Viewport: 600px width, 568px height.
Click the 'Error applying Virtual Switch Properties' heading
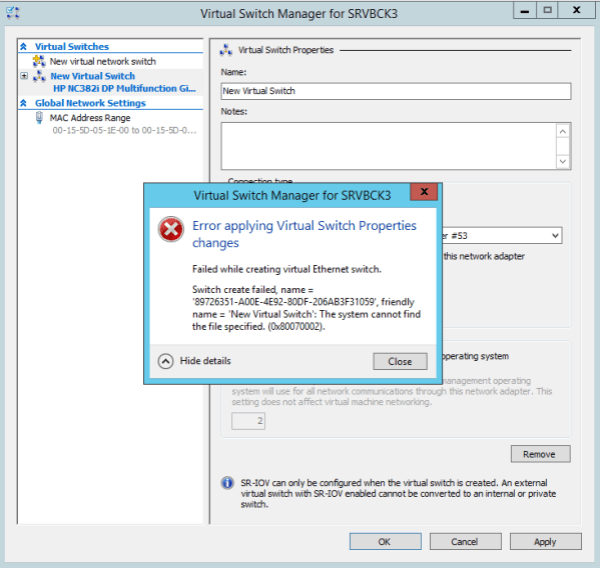[304, 234]
